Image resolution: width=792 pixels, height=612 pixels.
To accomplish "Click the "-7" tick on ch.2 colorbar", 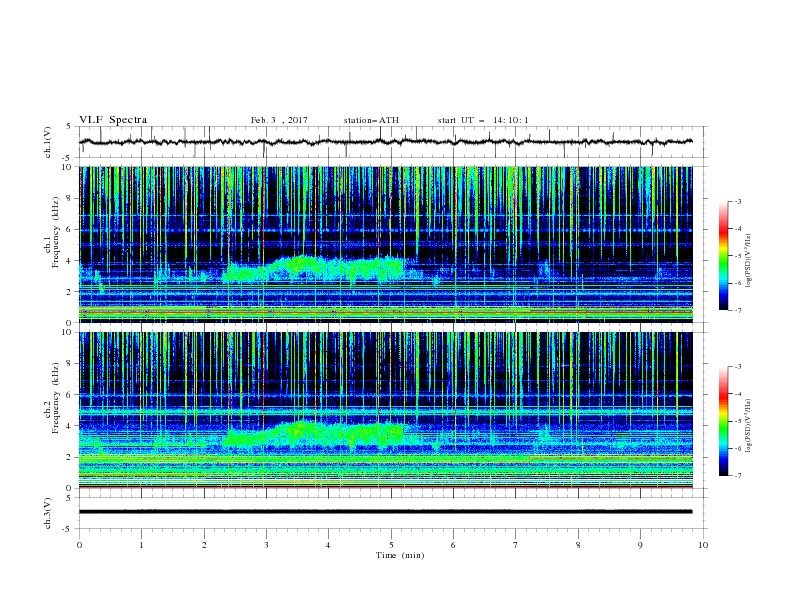I will click(x=738, y=475).
